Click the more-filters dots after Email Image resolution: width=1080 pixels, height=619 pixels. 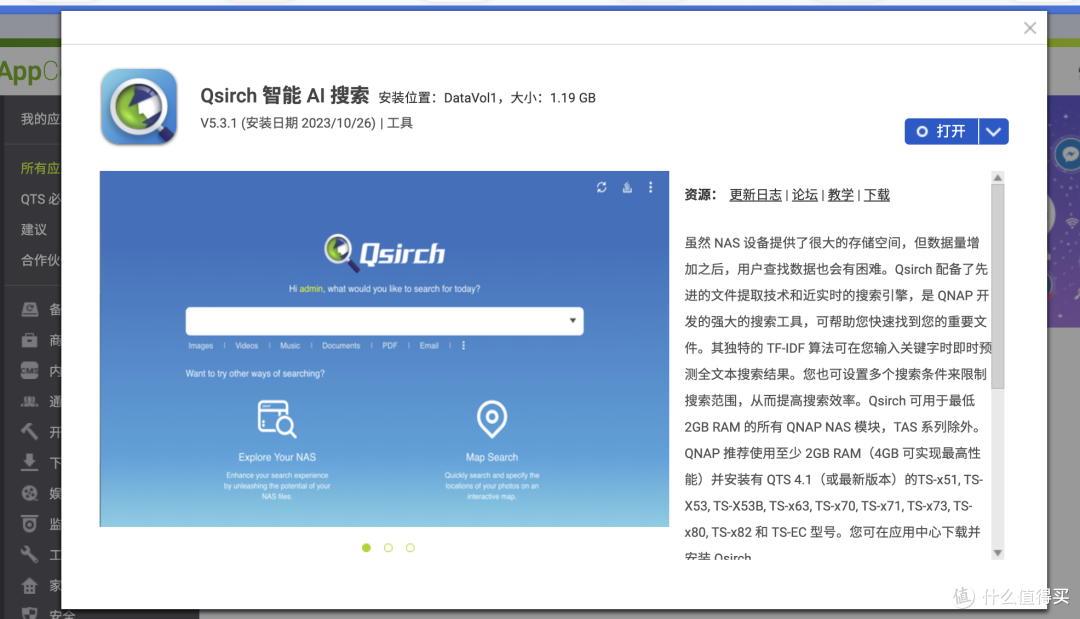[464, 346]
